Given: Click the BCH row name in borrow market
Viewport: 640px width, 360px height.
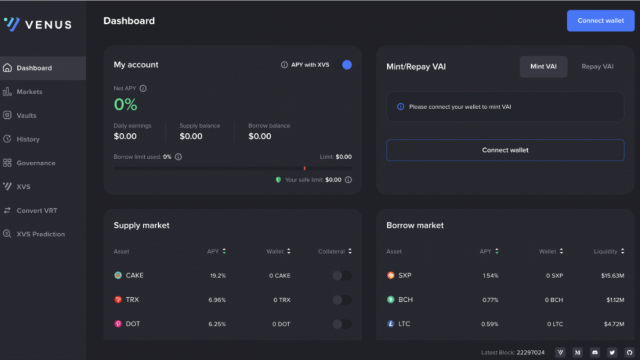Looking at the screenshot, I should pyautogui.click(x=405, y=300).
